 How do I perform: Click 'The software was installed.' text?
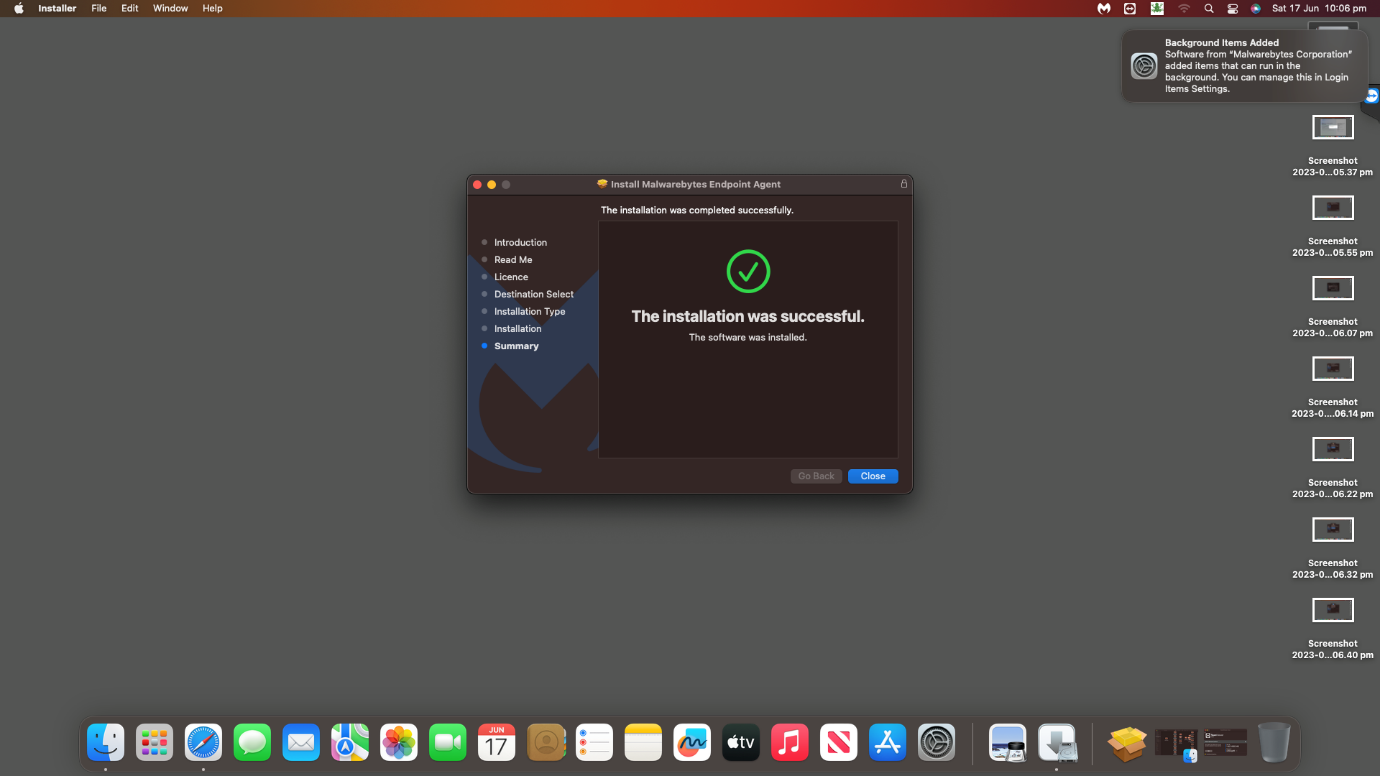click(x=748, y=338)
